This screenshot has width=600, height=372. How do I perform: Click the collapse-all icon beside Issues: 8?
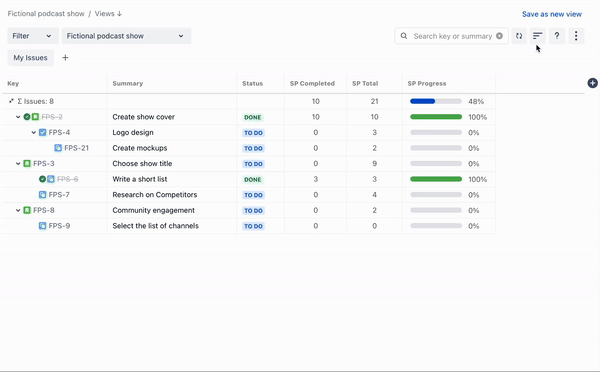[11, 101]
